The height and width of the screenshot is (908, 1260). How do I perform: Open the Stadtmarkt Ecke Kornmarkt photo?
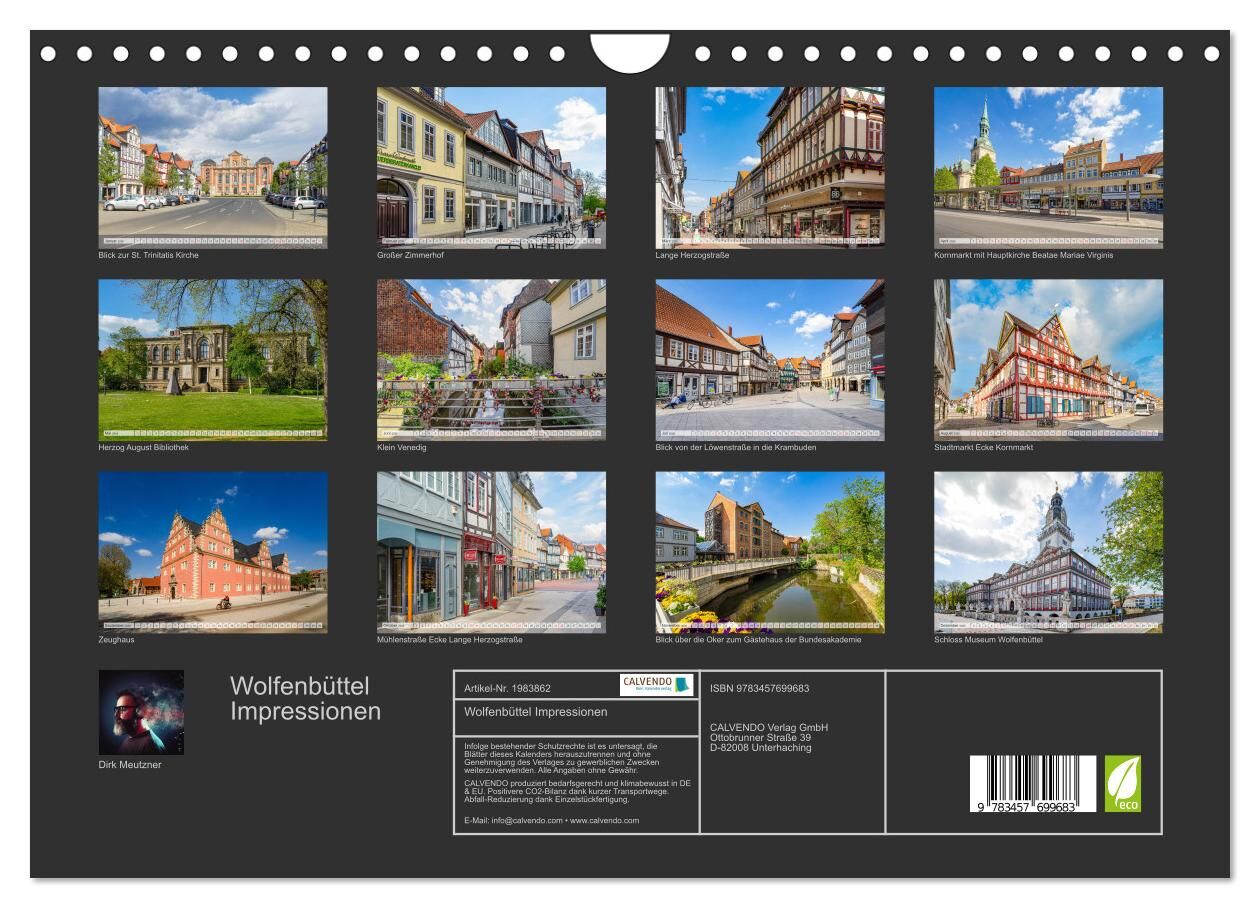1048,359
